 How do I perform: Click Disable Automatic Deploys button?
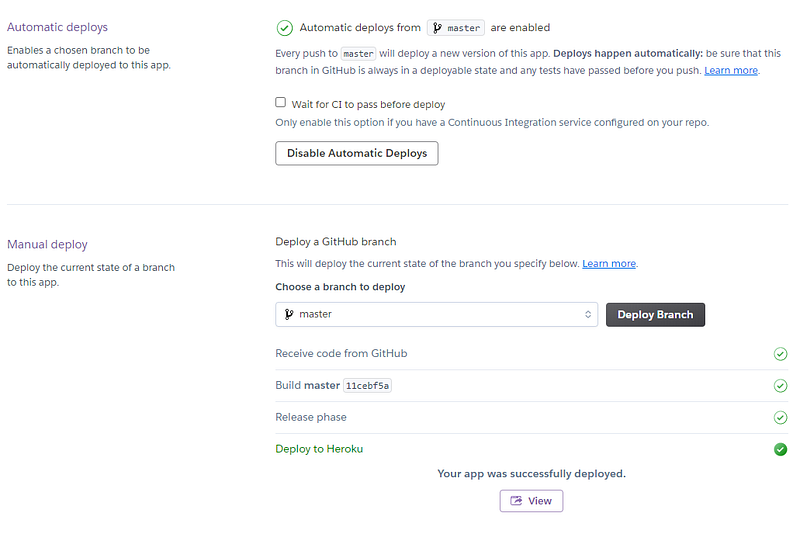coord(357,153)
